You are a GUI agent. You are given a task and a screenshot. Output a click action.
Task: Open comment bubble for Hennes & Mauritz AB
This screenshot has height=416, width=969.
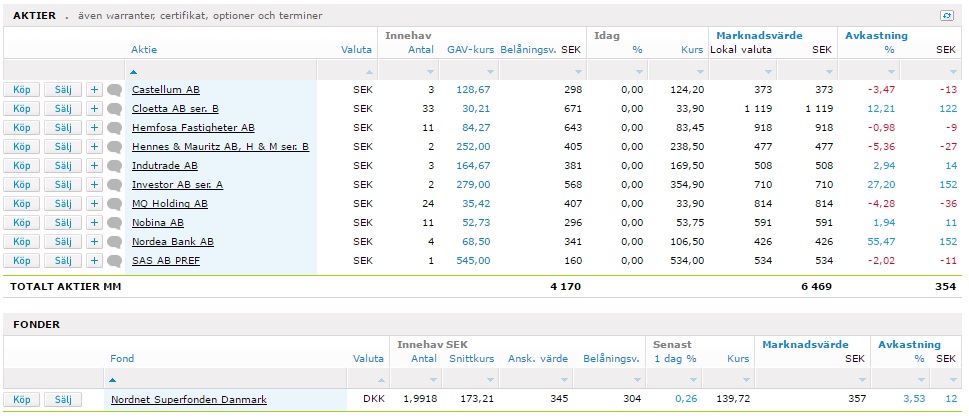[x=114, y=147]
